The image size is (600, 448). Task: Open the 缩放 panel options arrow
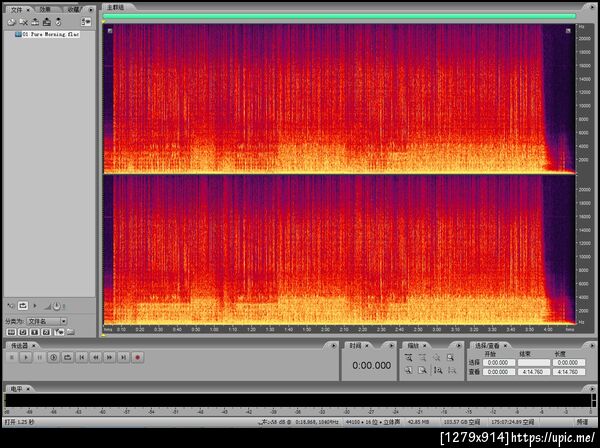pos(459,346)
